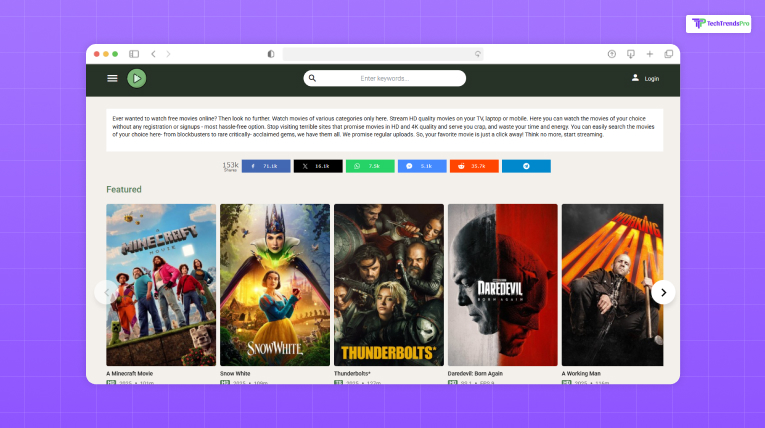Go forward in browser history
The width and height of the screenshot is (765, 428).
pos(168,54)
